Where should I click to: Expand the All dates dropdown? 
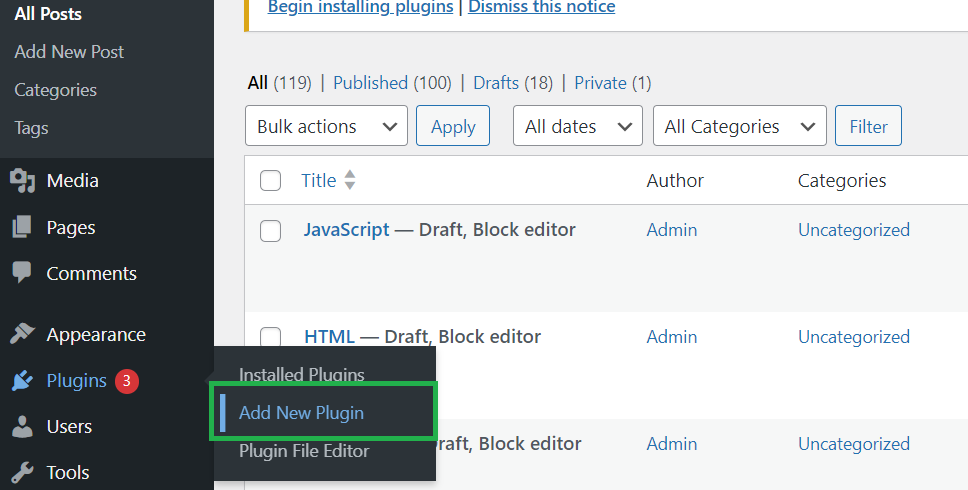(577, 127)
